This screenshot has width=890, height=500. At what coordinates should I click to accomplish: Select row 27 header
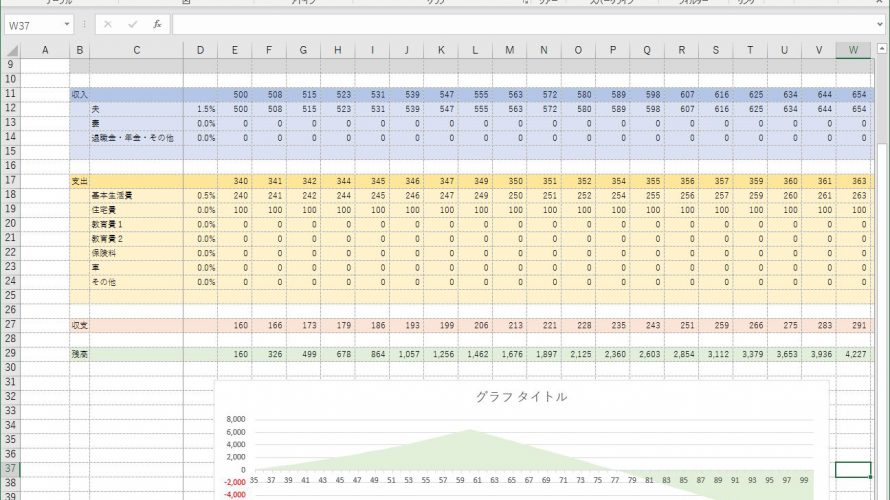tap(10, 325)
